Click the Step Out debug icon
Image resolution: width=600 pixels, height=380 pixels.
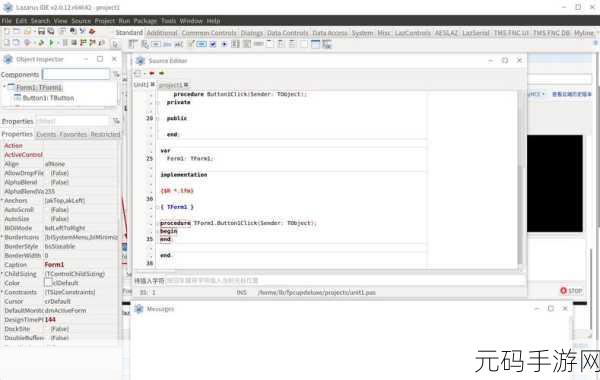pos(101,43)
